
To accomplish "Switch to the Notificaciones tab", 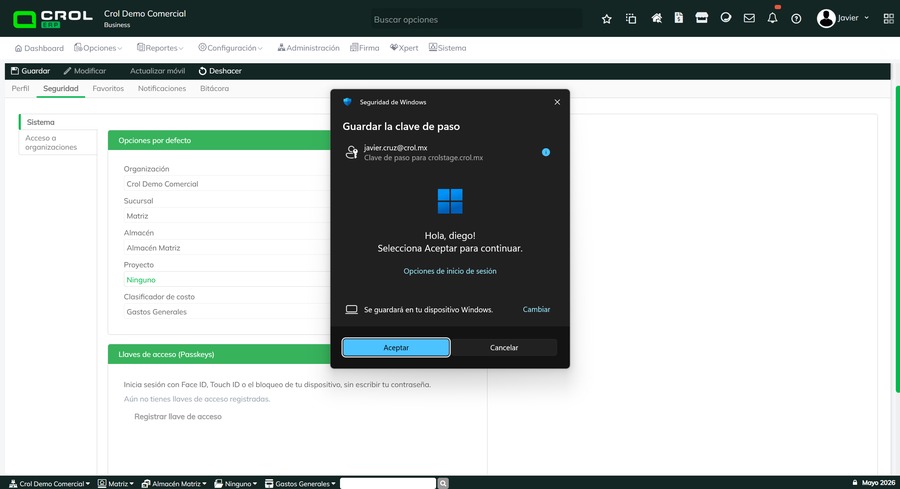I will (162, 88).
